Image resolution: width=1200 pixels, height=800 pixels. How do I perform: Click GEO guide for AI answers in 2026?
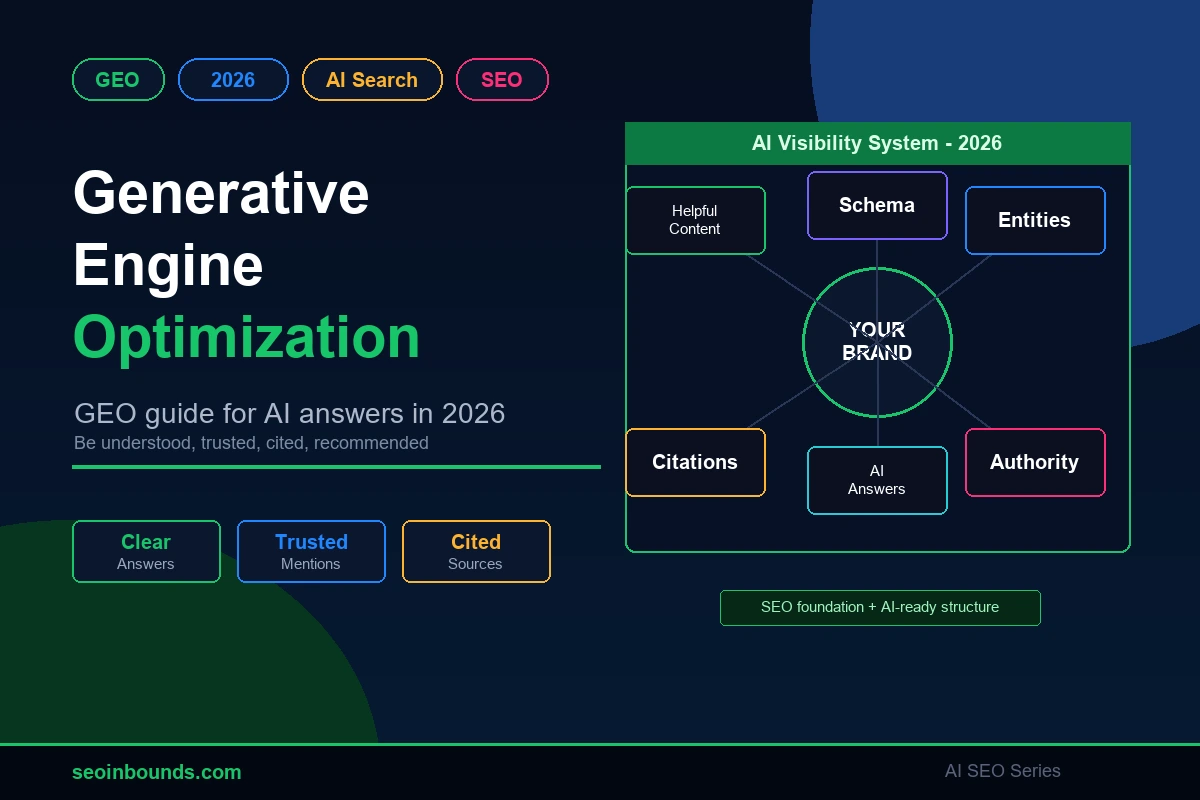click(x=290, y=413)
